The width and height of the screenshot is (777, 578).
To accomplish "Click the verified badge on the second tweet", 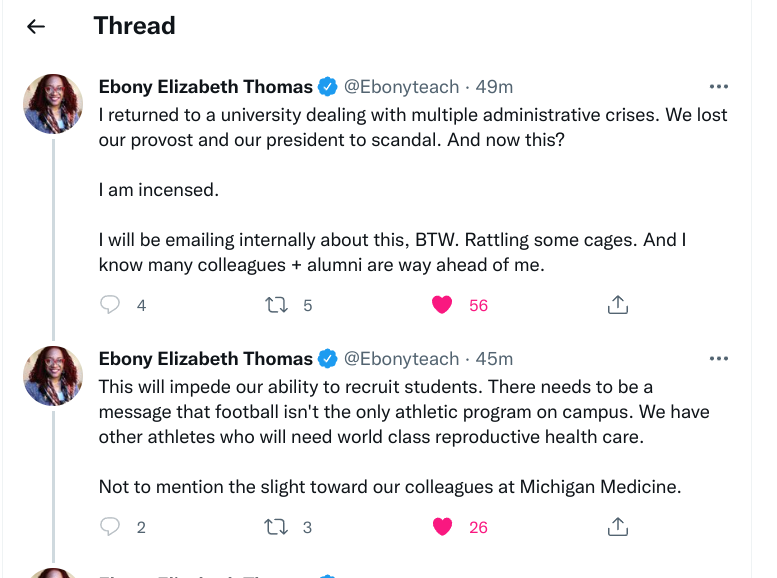I will click(x=328, y=359).
